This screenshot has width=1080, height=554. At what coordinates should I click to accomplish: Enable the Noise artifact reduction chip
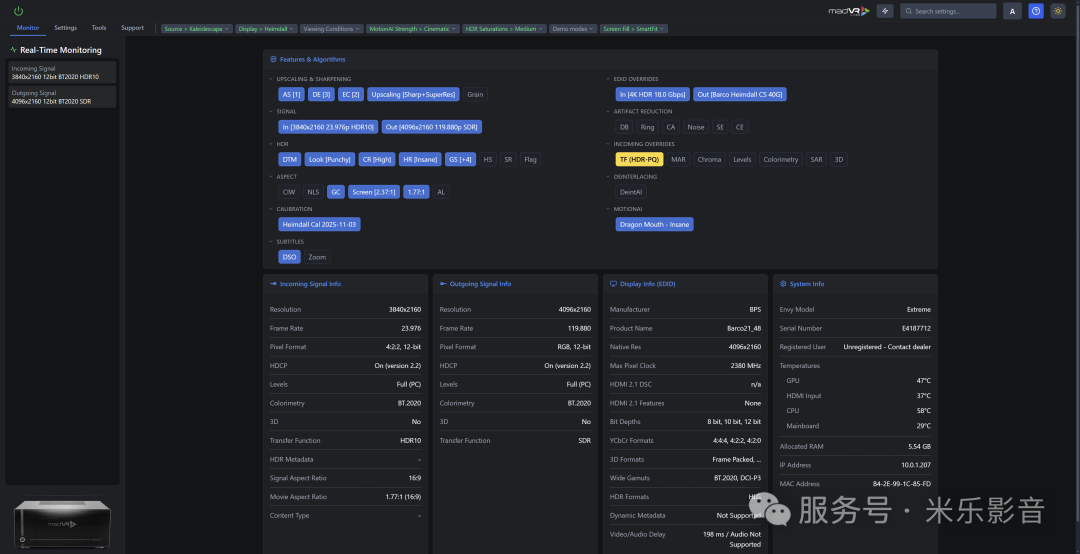point(695,128)
